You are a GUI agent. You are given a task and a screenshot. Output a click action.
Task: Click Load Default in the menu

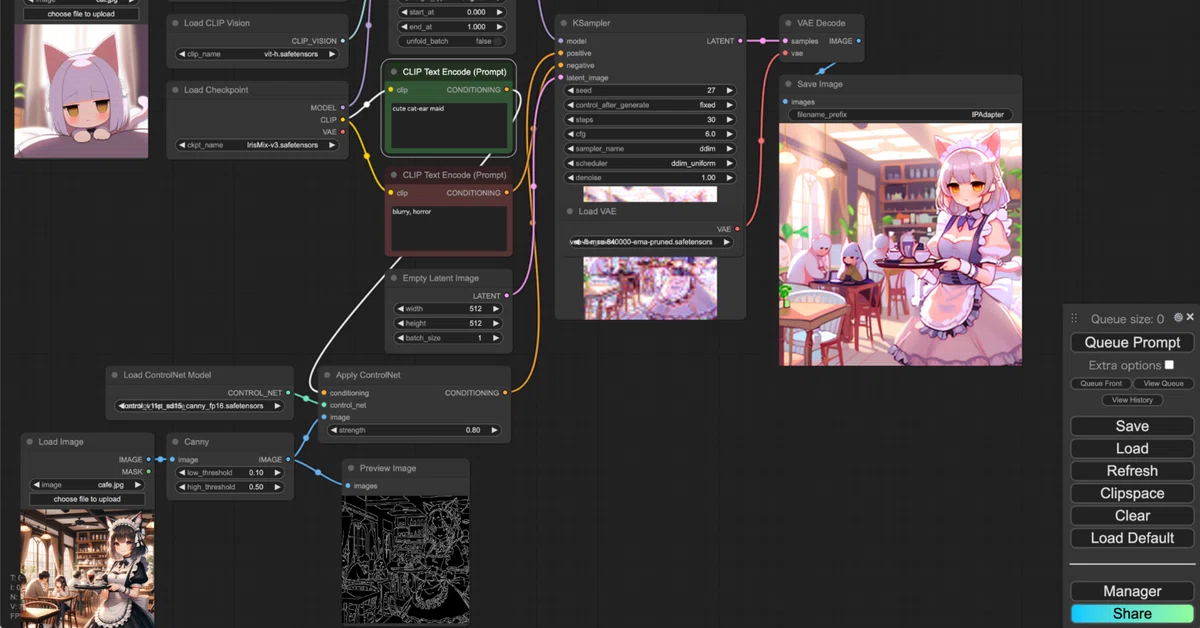[x=1132, y=538]
